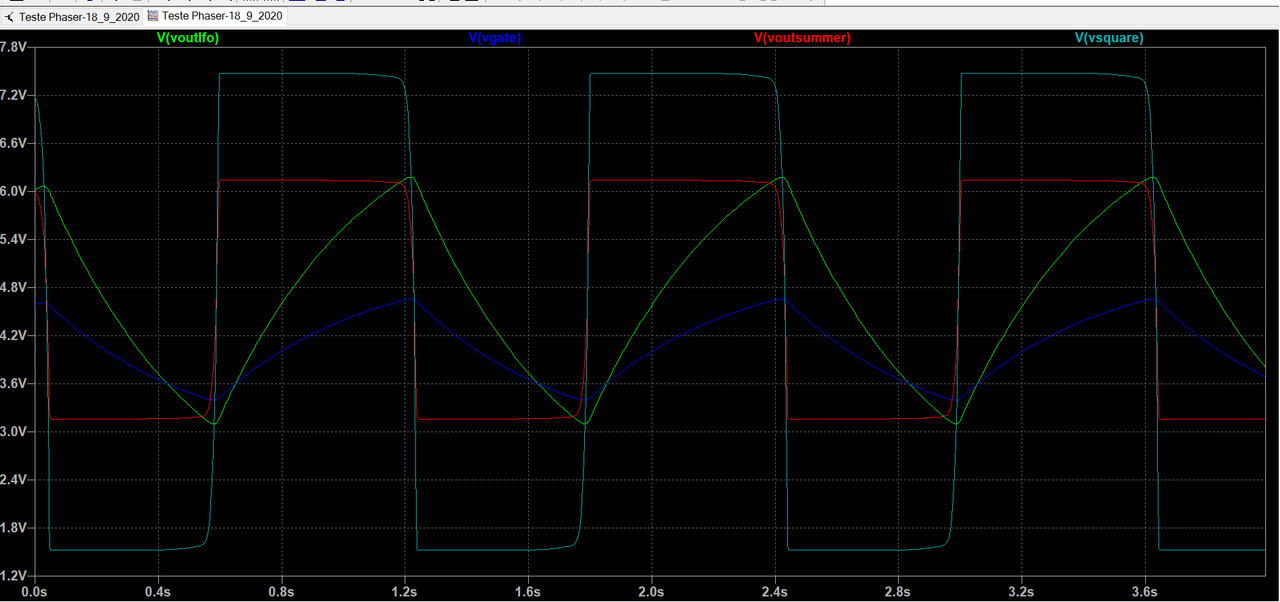Click the 2.0s time axis label

pyautogui.click(x=651, y=592)
